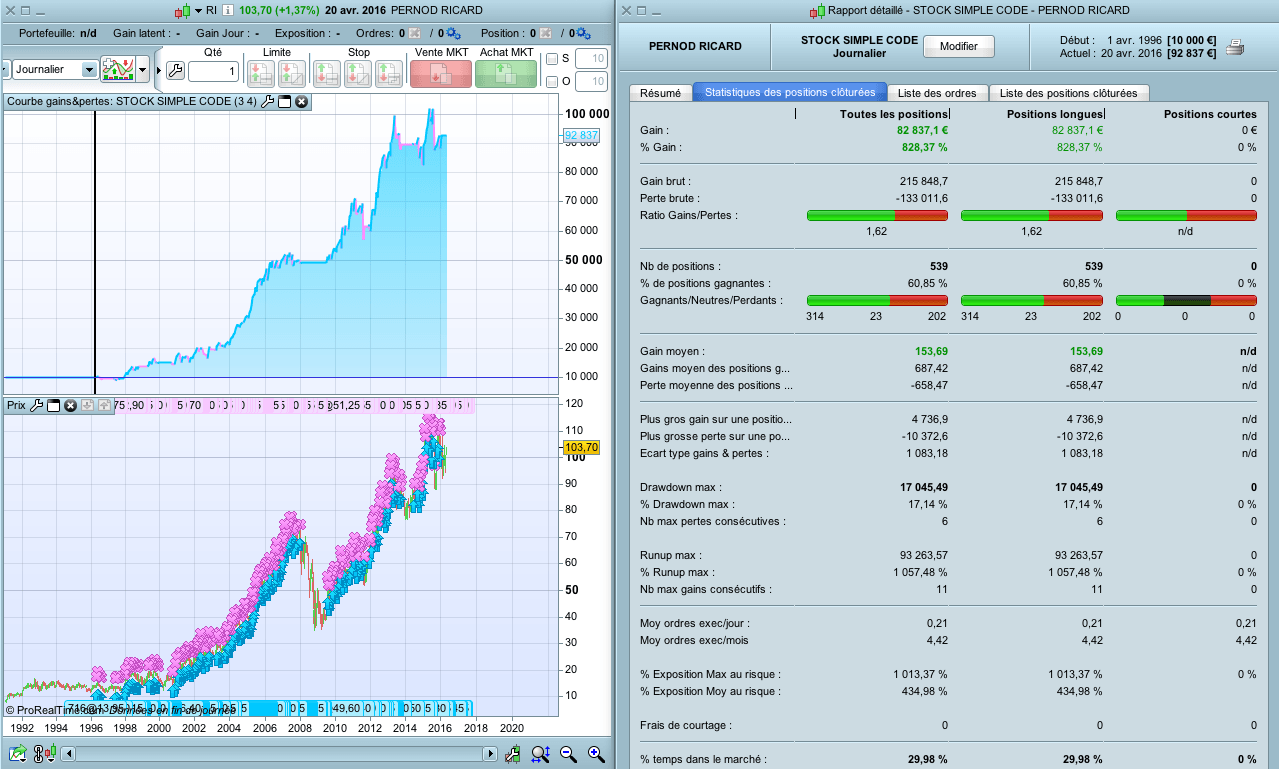Open the Liste des ordres tab
Image resolution: width=1279 pixels, height=769 pixels.
coord(936,92)
